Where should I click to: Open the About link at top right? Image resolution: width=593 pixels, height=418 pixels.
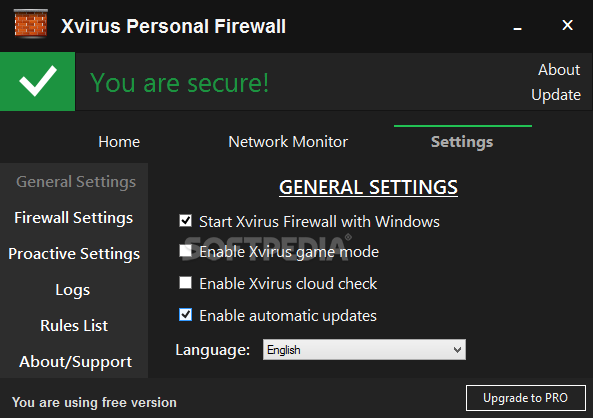(559, 70)
